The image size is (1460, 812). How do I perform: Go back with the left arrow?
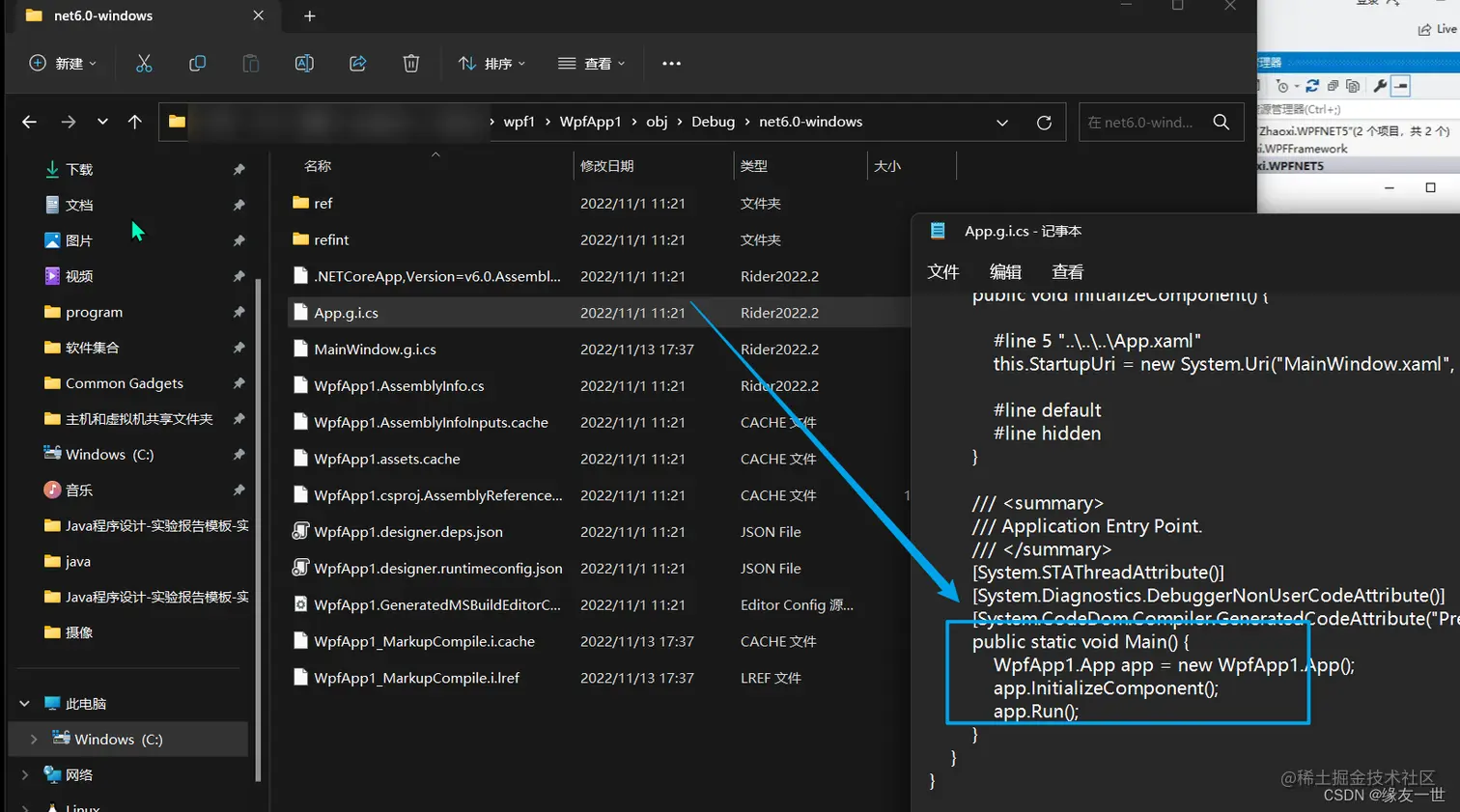(x=29, y=122)
